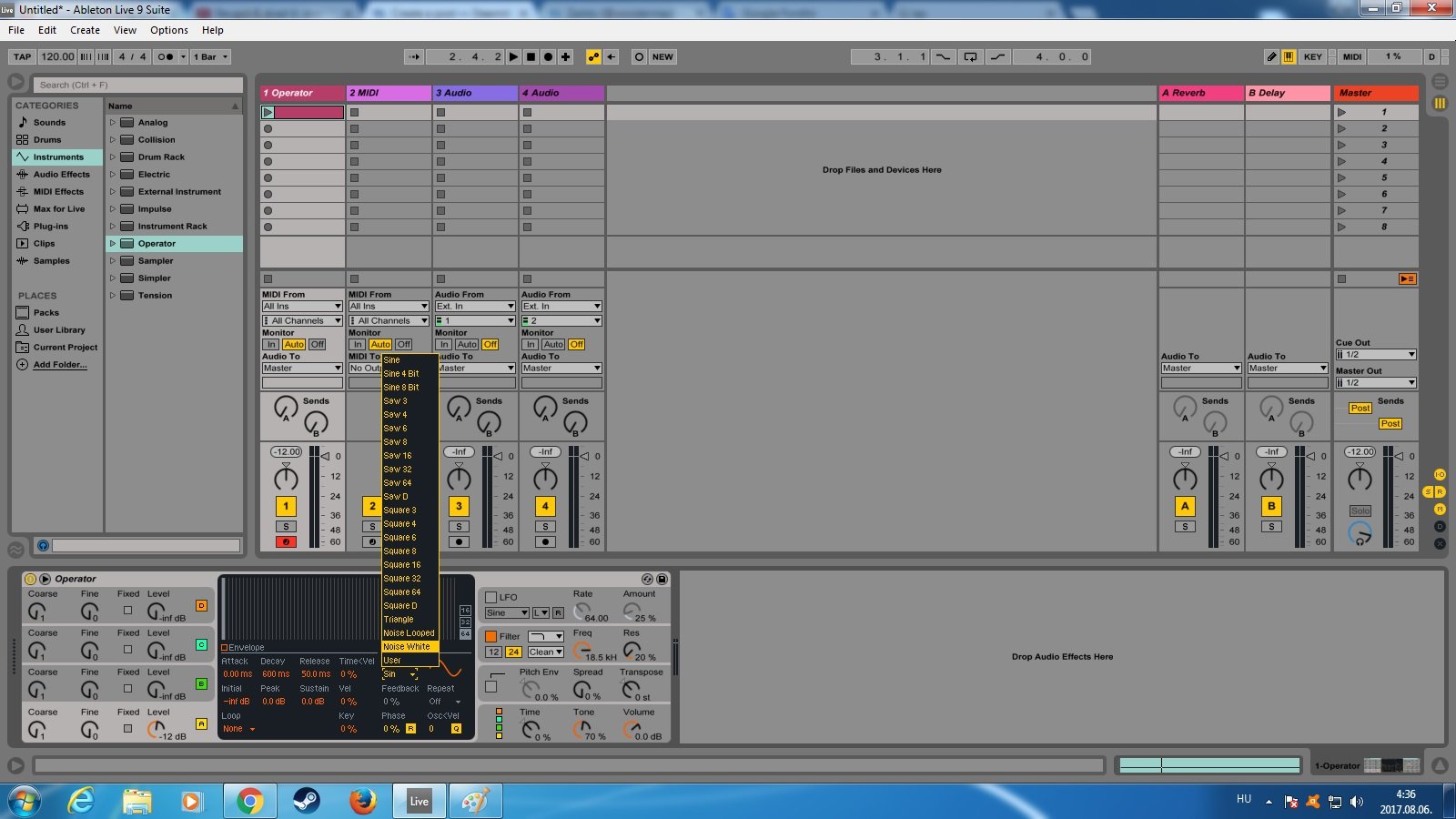Click the Add Folder link
The image size is (1456, 819).
click(x=60, y=365)
